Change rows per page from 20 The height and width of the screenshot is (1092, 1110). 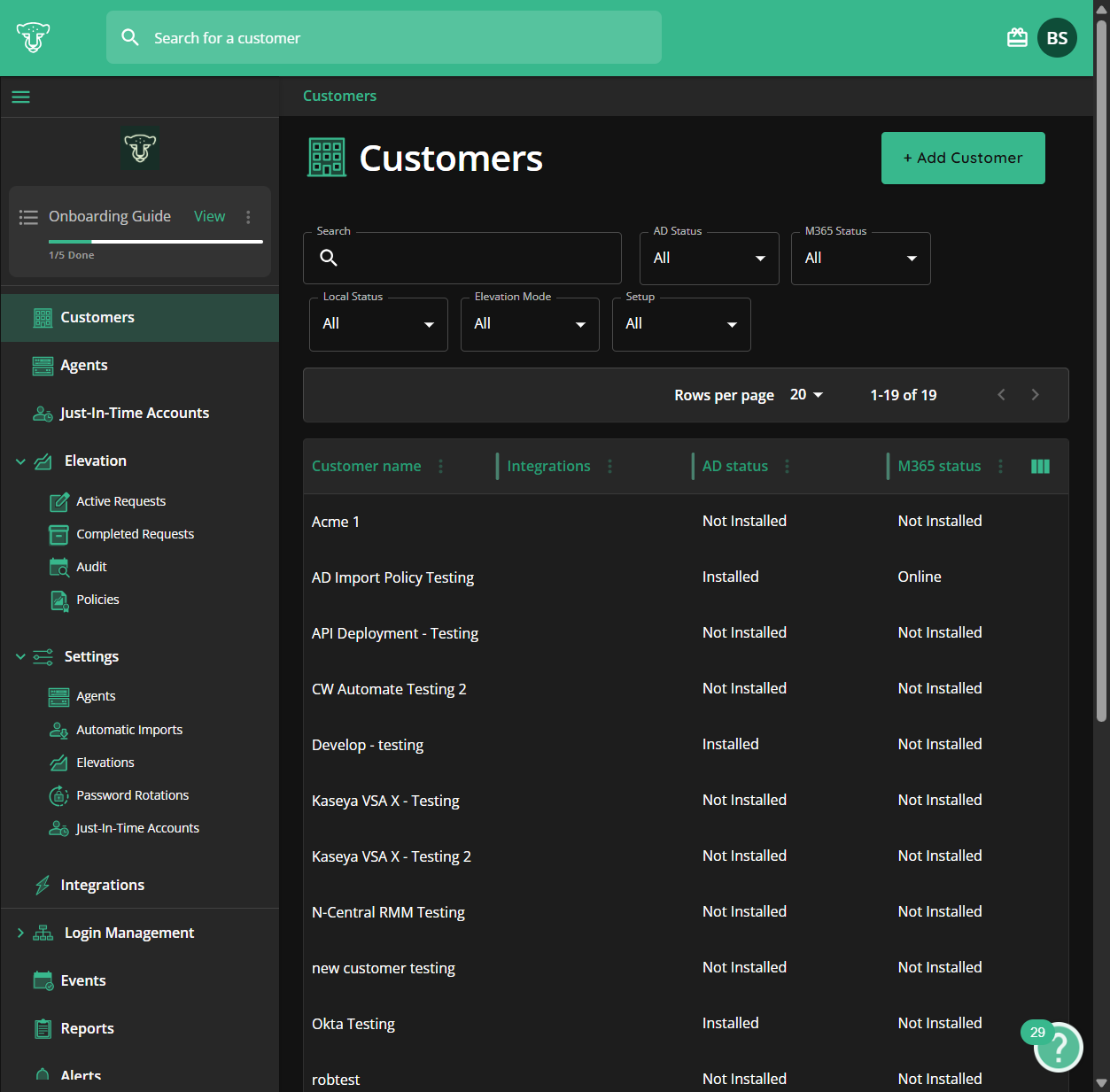(806, 395)
